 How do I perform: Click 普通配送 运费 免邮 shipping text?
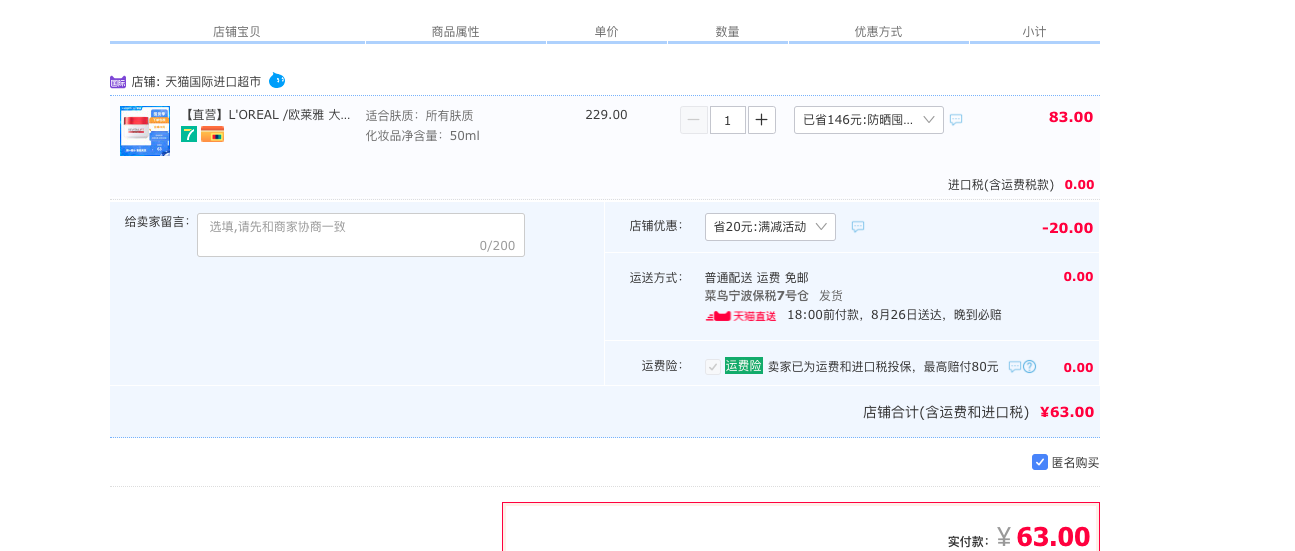click(757, 278)
